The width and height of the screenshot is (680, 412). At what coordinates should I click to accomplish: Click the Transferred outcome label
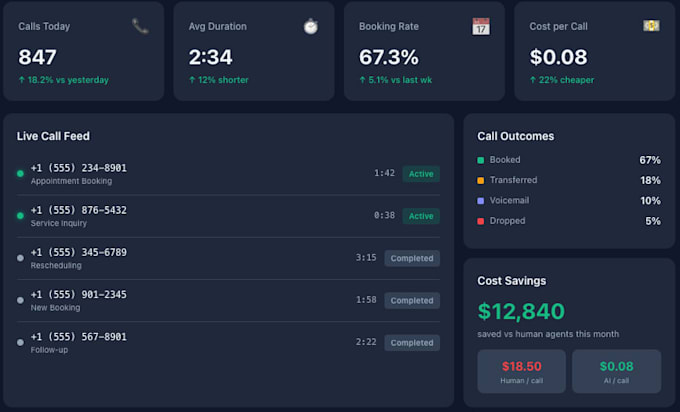[513, 180]
